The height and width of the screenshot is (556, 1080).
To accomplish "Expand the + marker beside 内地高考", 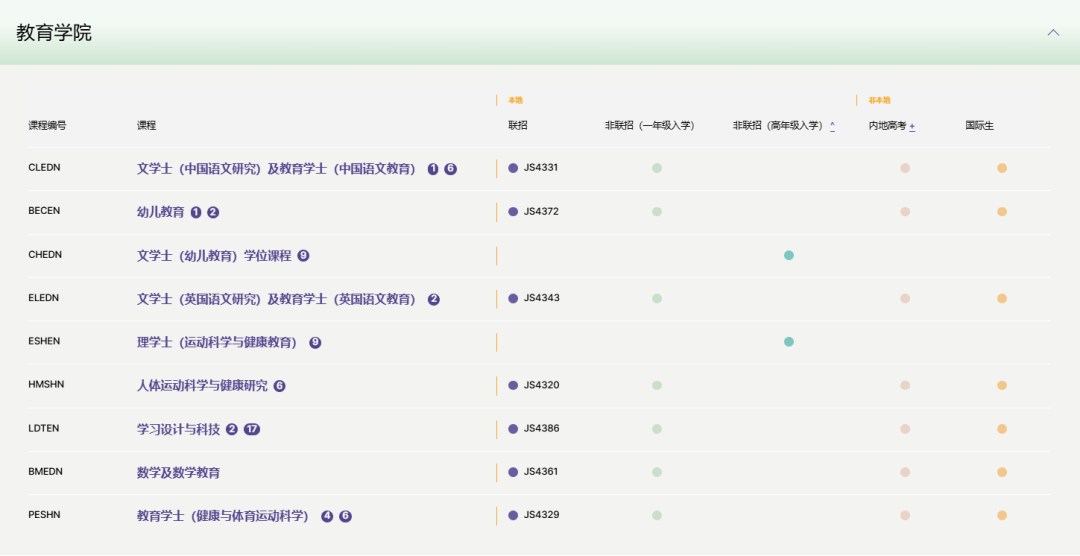I will (912, 126).
